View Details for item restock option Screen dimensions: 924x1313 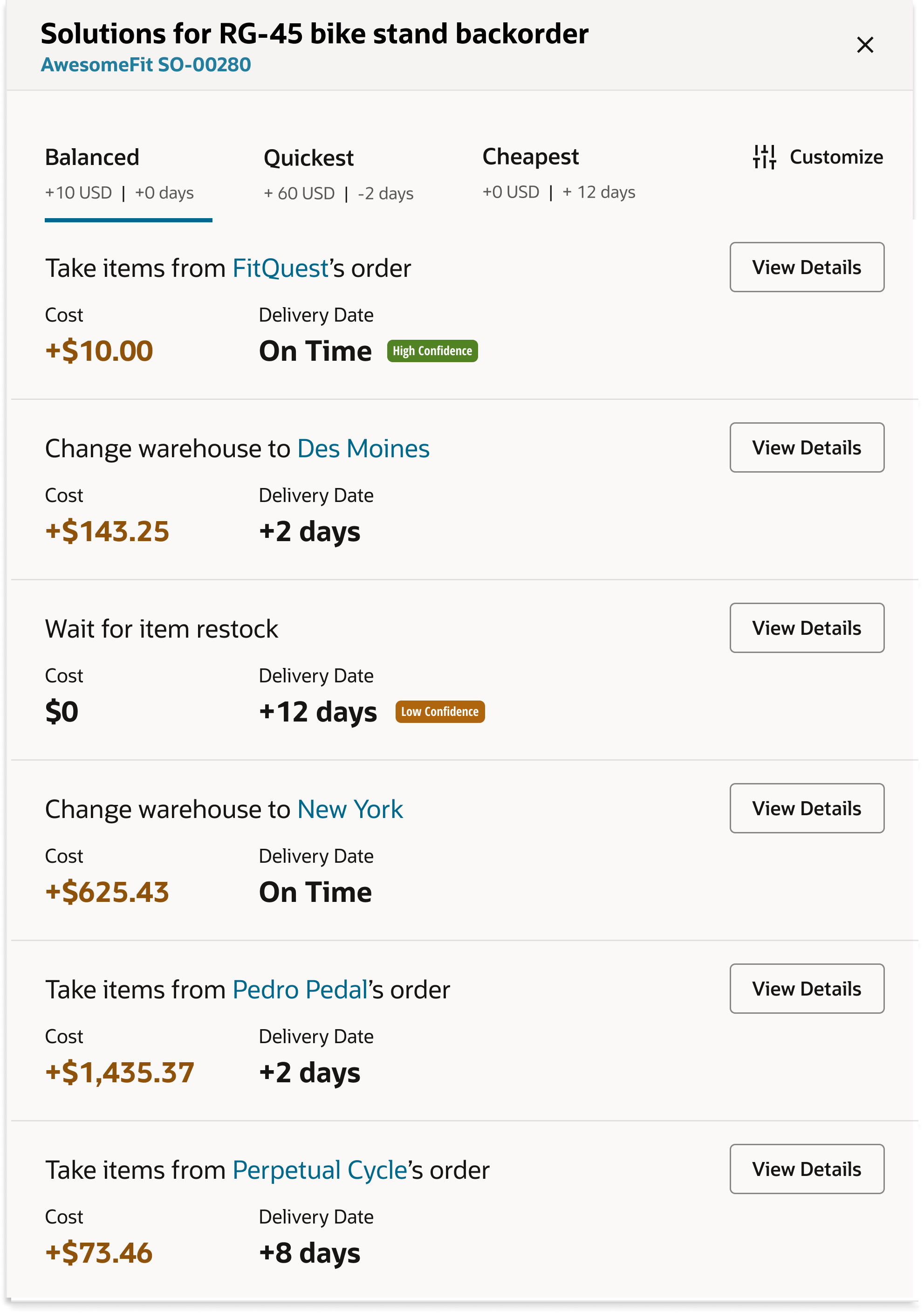(x=806, y=628)
